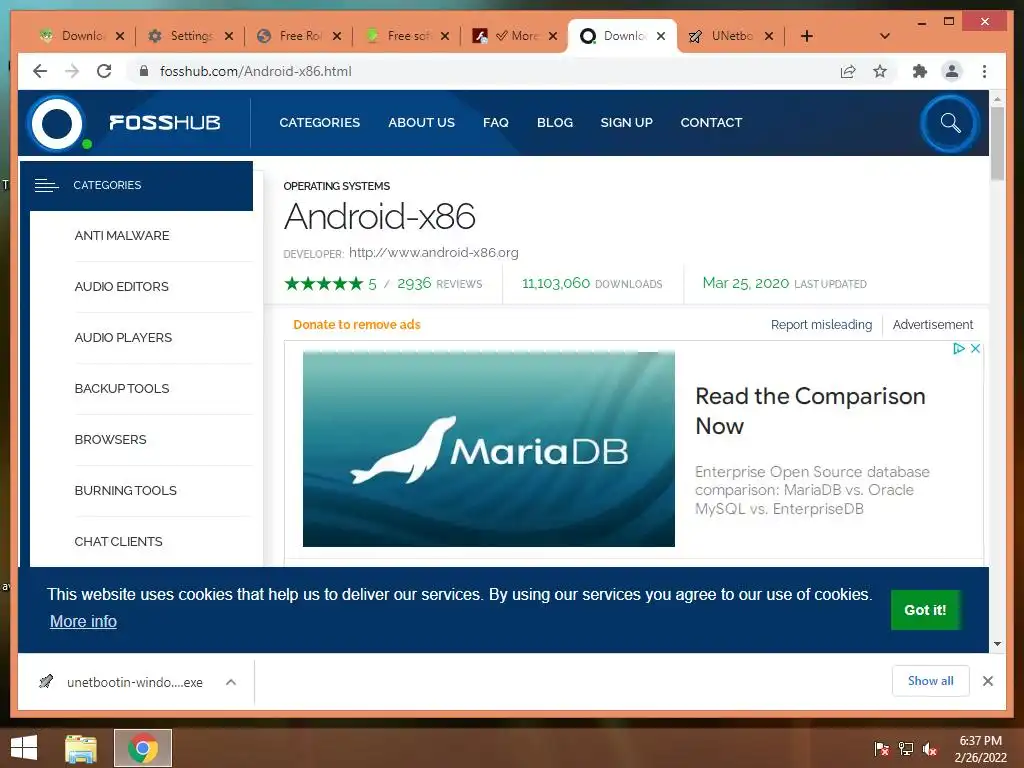Image resolution: width=1024 pixels, height=768 pixels.
Task: Click the page vertical scrollbar thumb
Action: coord(997,143)
